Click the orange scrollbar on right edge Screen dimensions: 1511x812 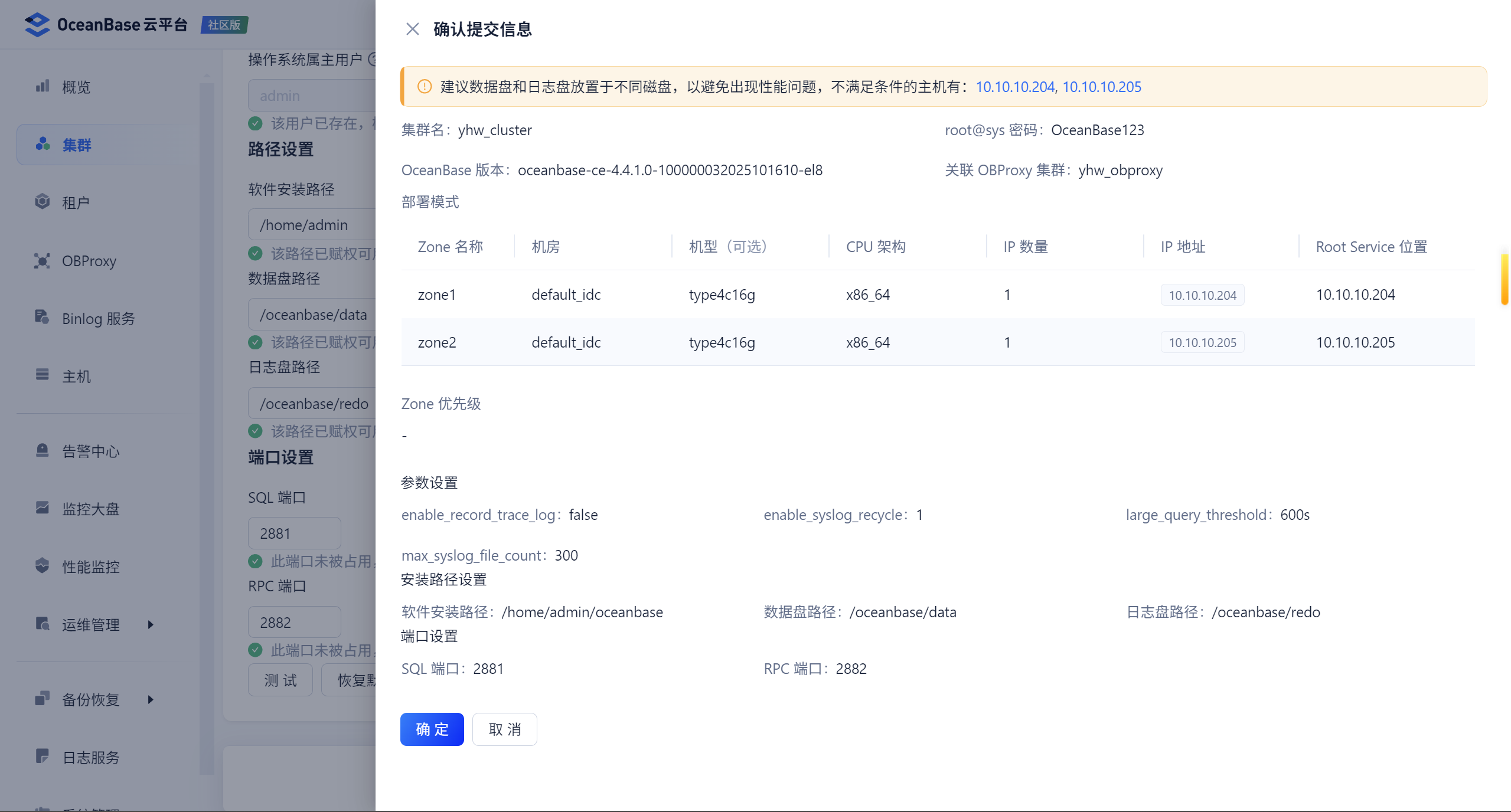1505,279
